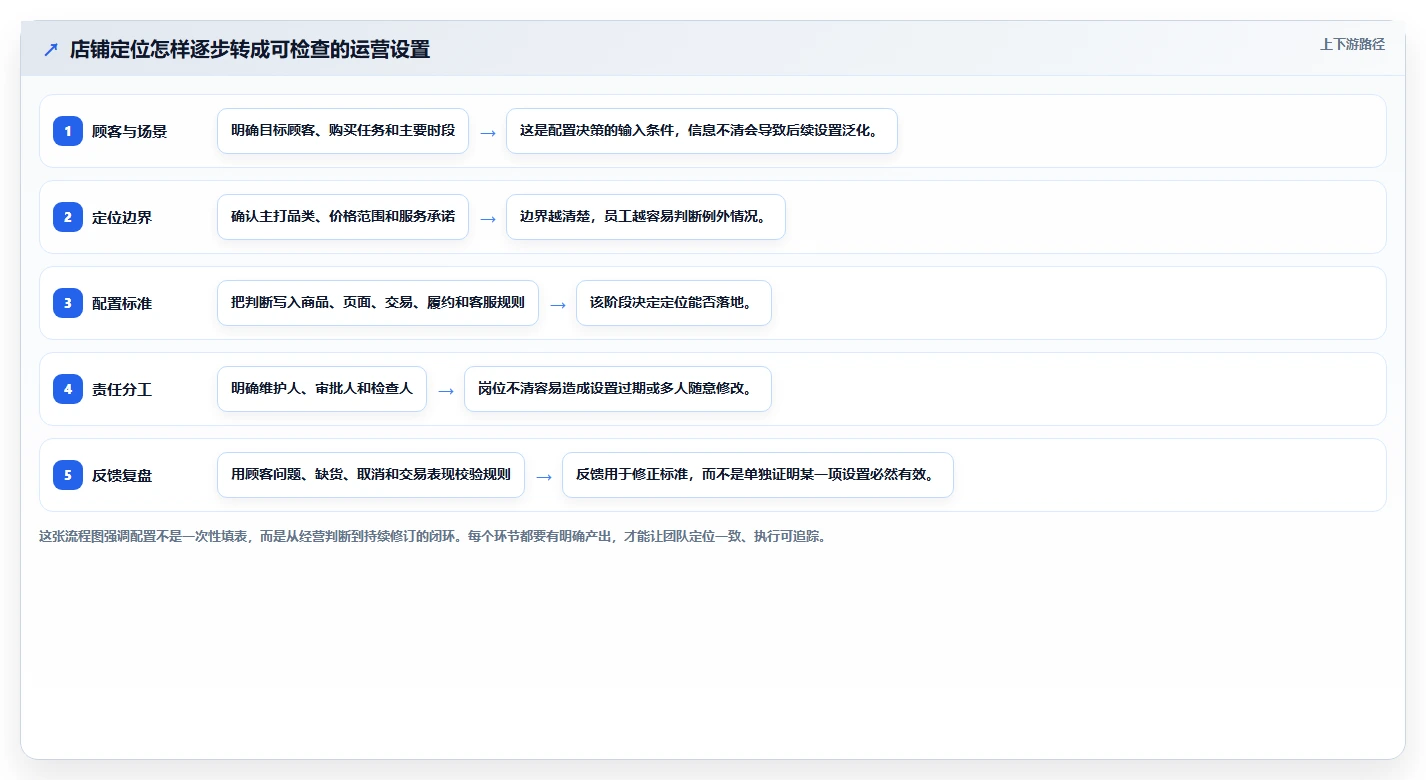The width and height of the screenshot is (1426, 780).
Task: Click the box 明确维护人、审批人和检查人
Action: (322, 389)
